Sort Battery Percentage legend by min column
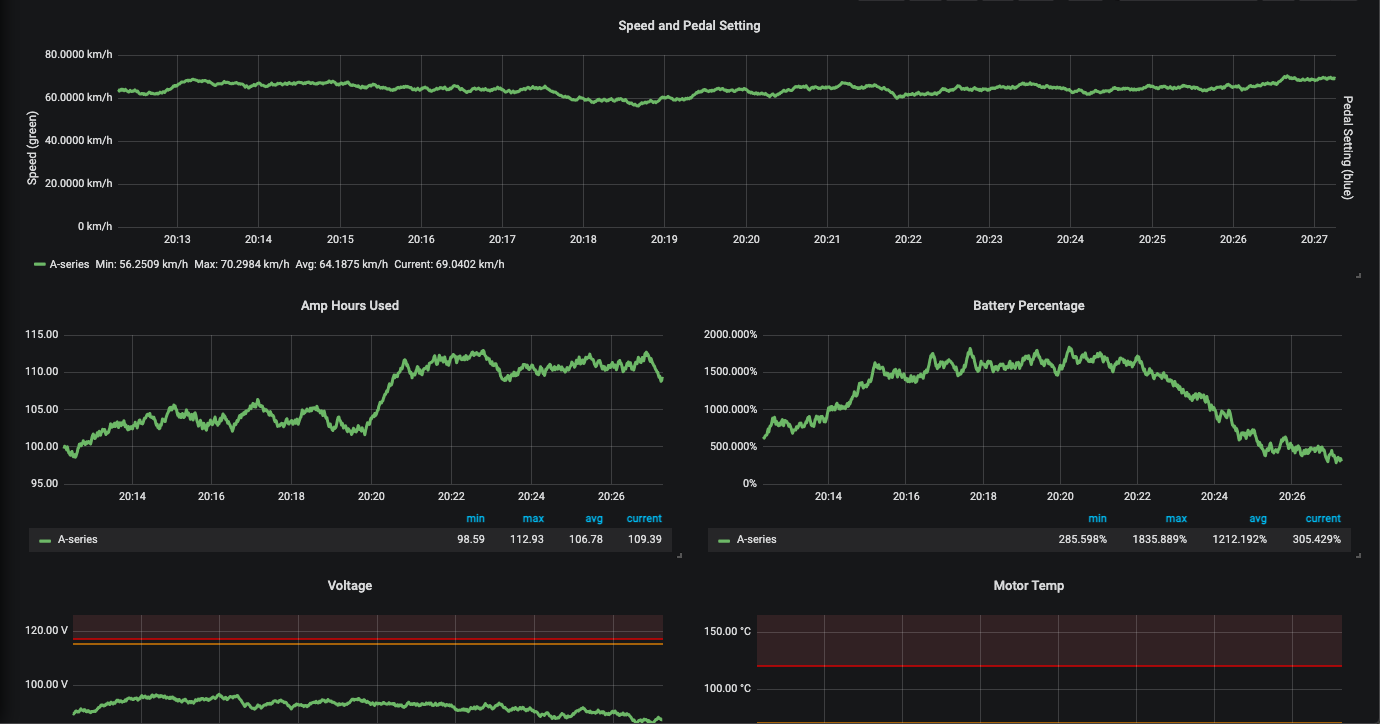1380x724 pixels. tap(1097, 519)
